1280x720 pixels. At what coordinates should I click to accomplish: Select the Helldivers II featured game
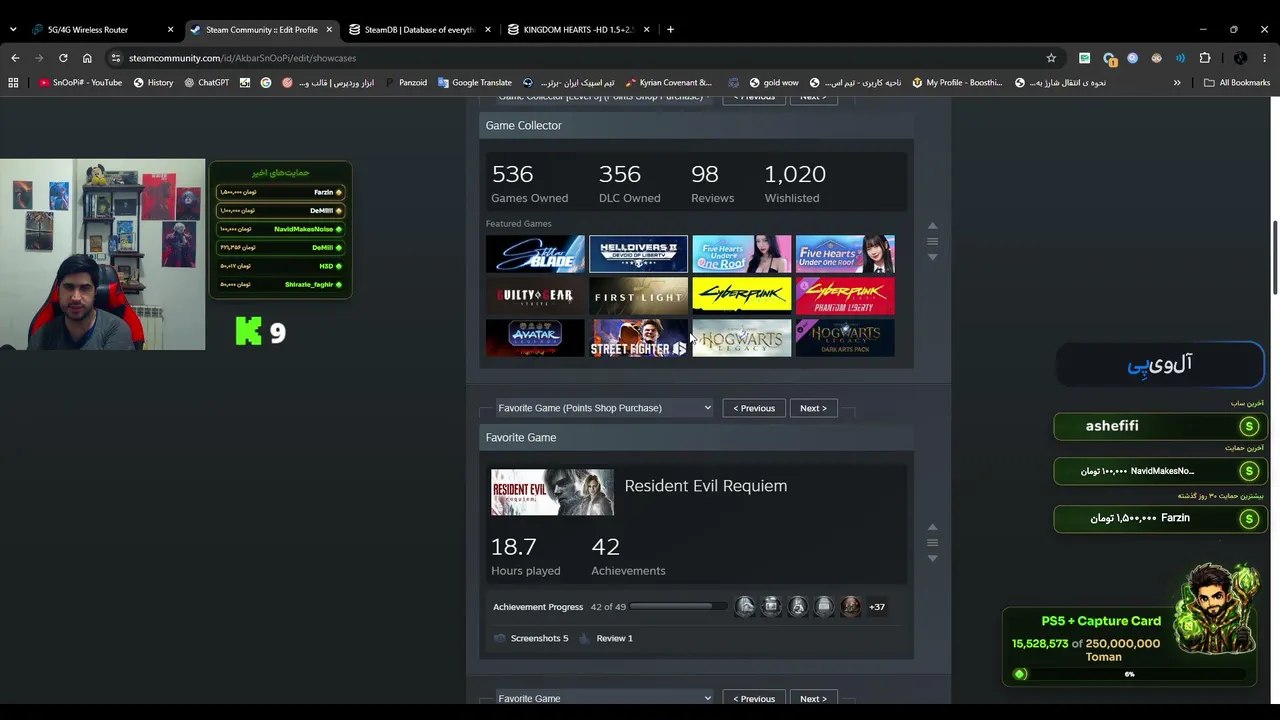pos(638,254)
